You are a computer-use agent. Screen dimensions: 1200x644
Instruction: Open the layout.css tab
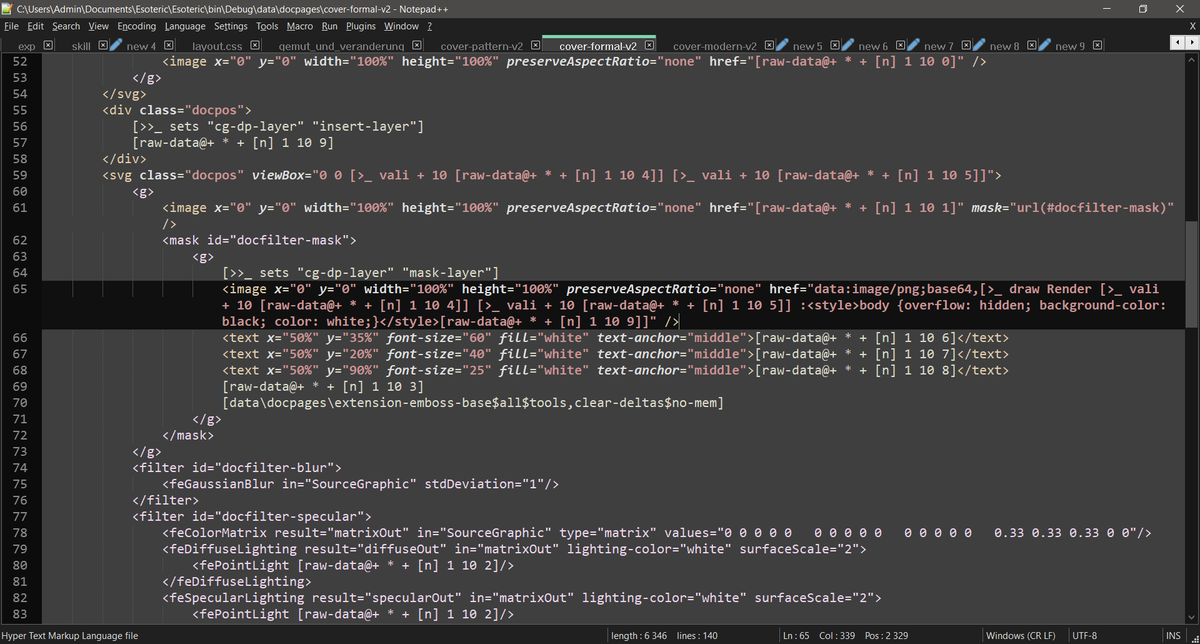click(217, 46)
